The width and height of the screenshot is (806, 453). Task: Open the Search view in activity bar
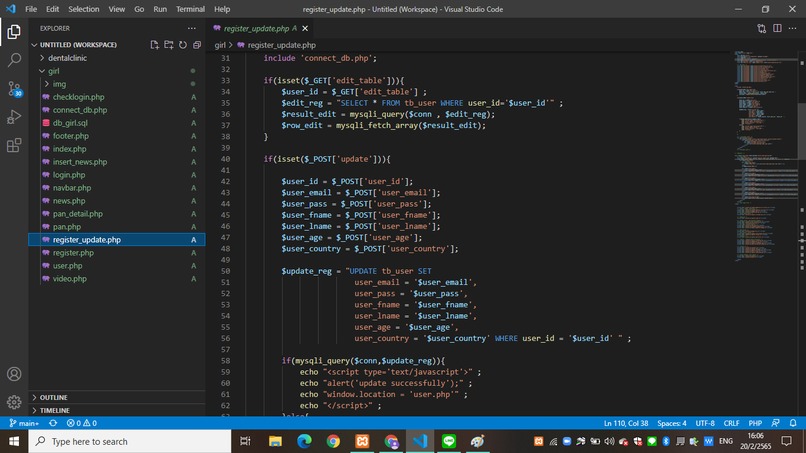click(14, 60)
